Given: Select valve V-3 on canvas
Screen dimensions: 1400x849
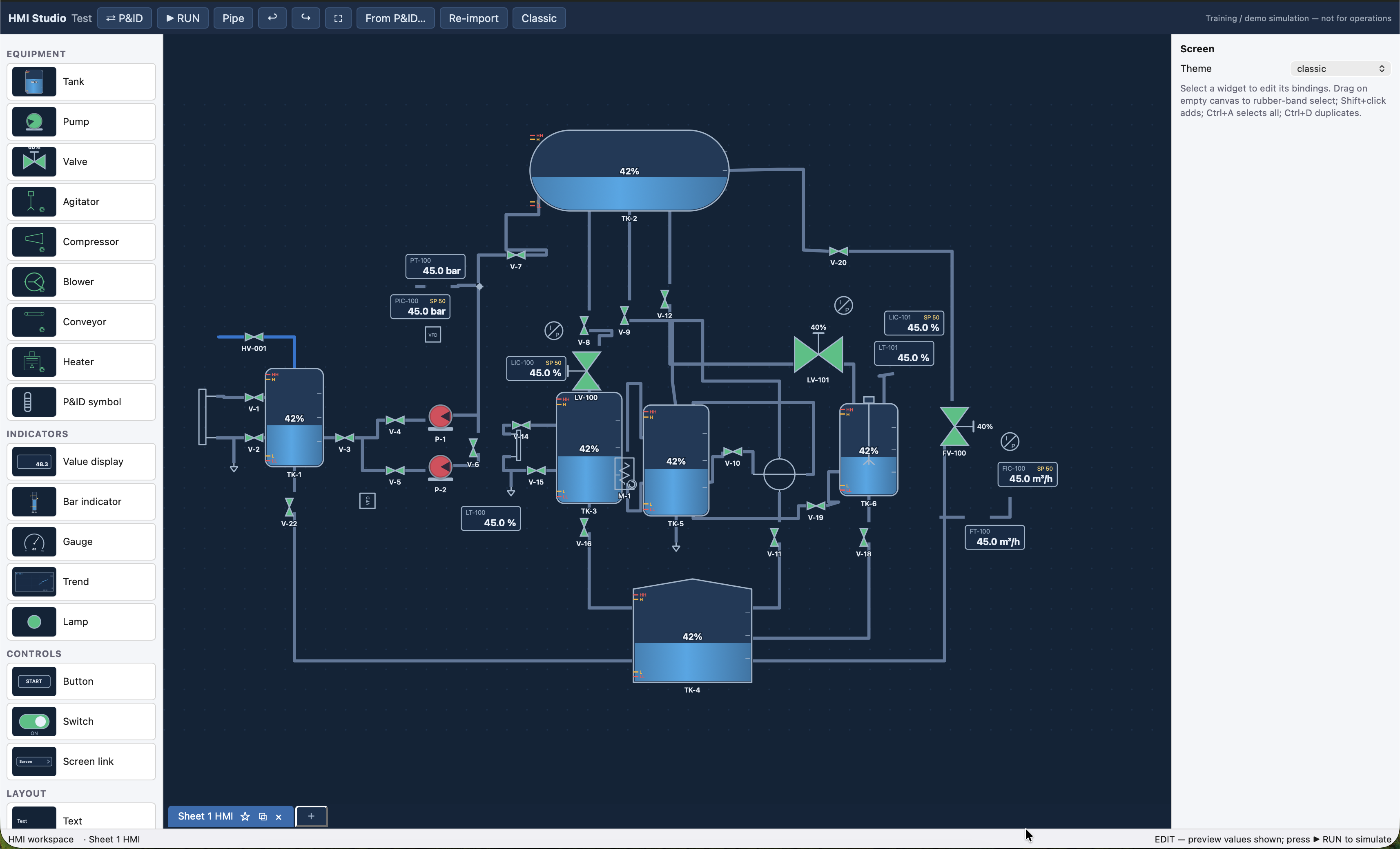Looking at the screenshot, I should 345,438.
